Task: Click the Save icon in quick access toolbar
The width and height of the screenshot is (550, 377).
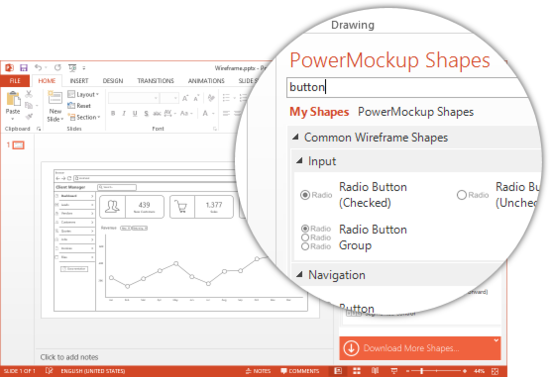Action: 24,68
